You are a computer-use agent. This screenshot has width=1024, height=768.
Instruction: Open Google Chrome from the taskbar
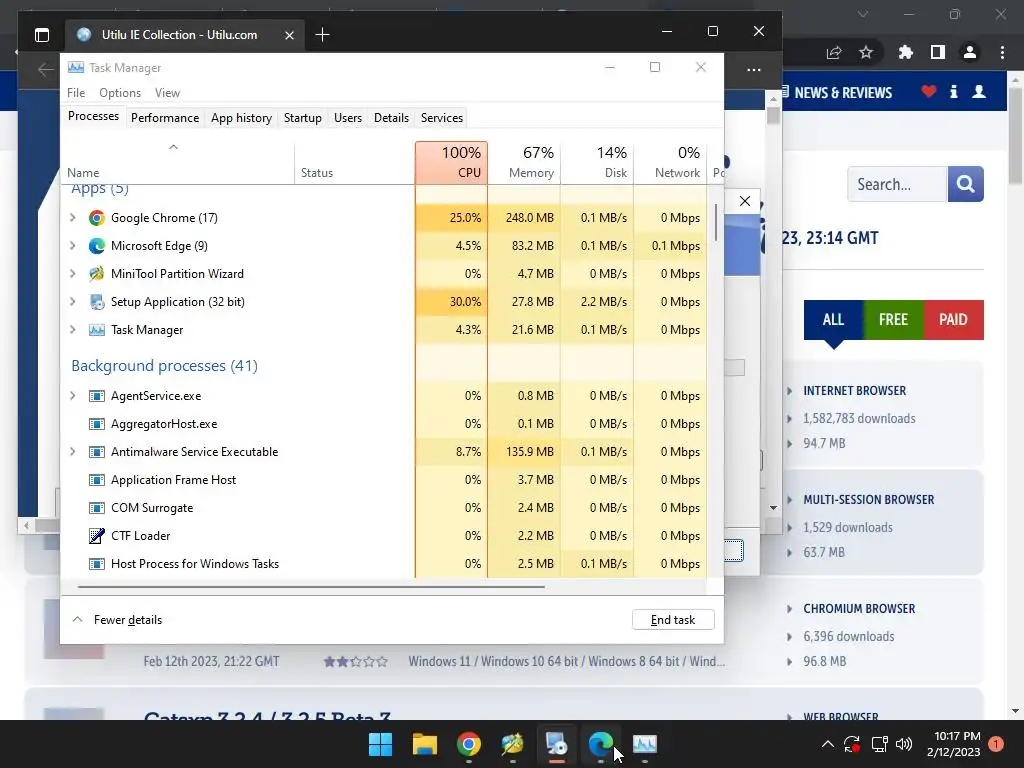(469, 744)
